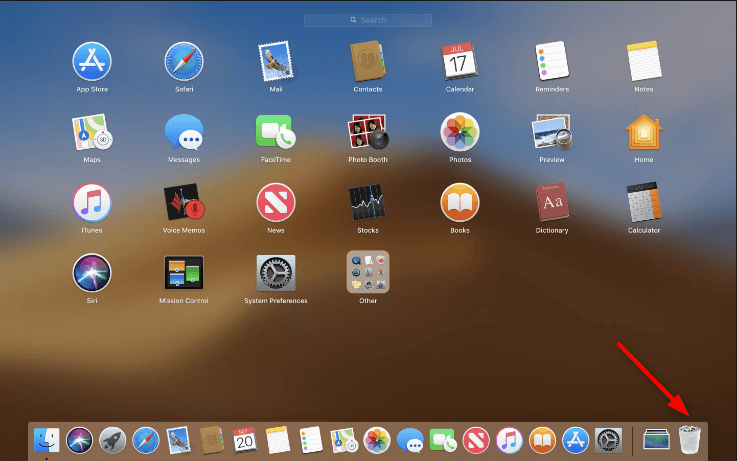Click the Launchpad Search field
The height and width of the screenshot is (461, 737).
point(368,20)
